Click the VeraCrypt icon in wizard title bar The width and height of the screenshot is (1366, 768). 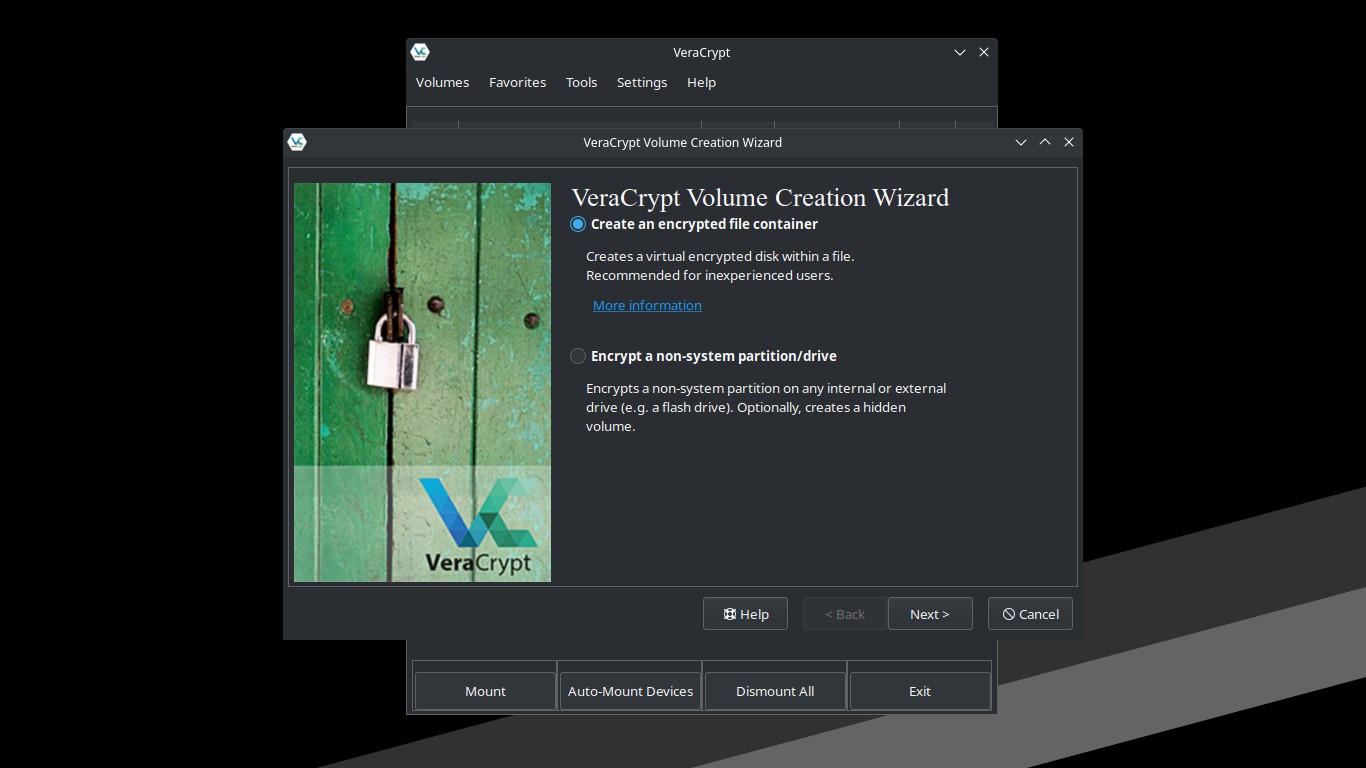click(x=297, y=142)
